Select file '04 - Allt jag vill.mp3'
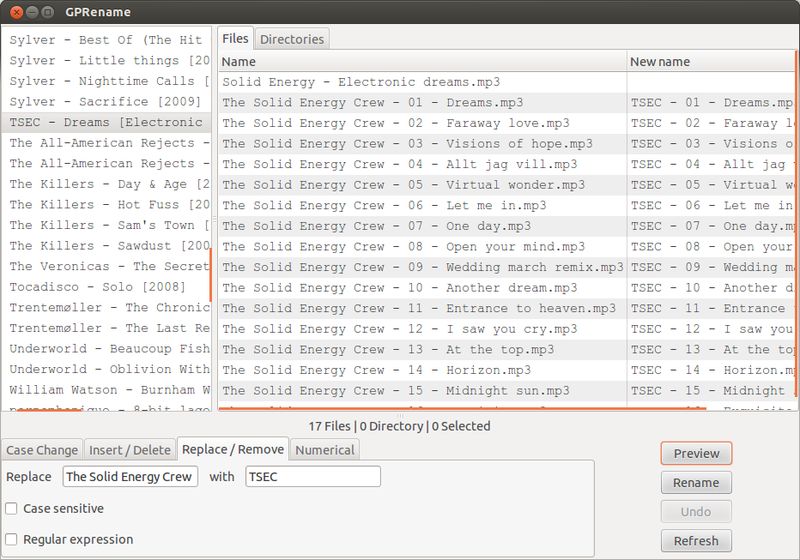The image size is (800, 560). 422,164
